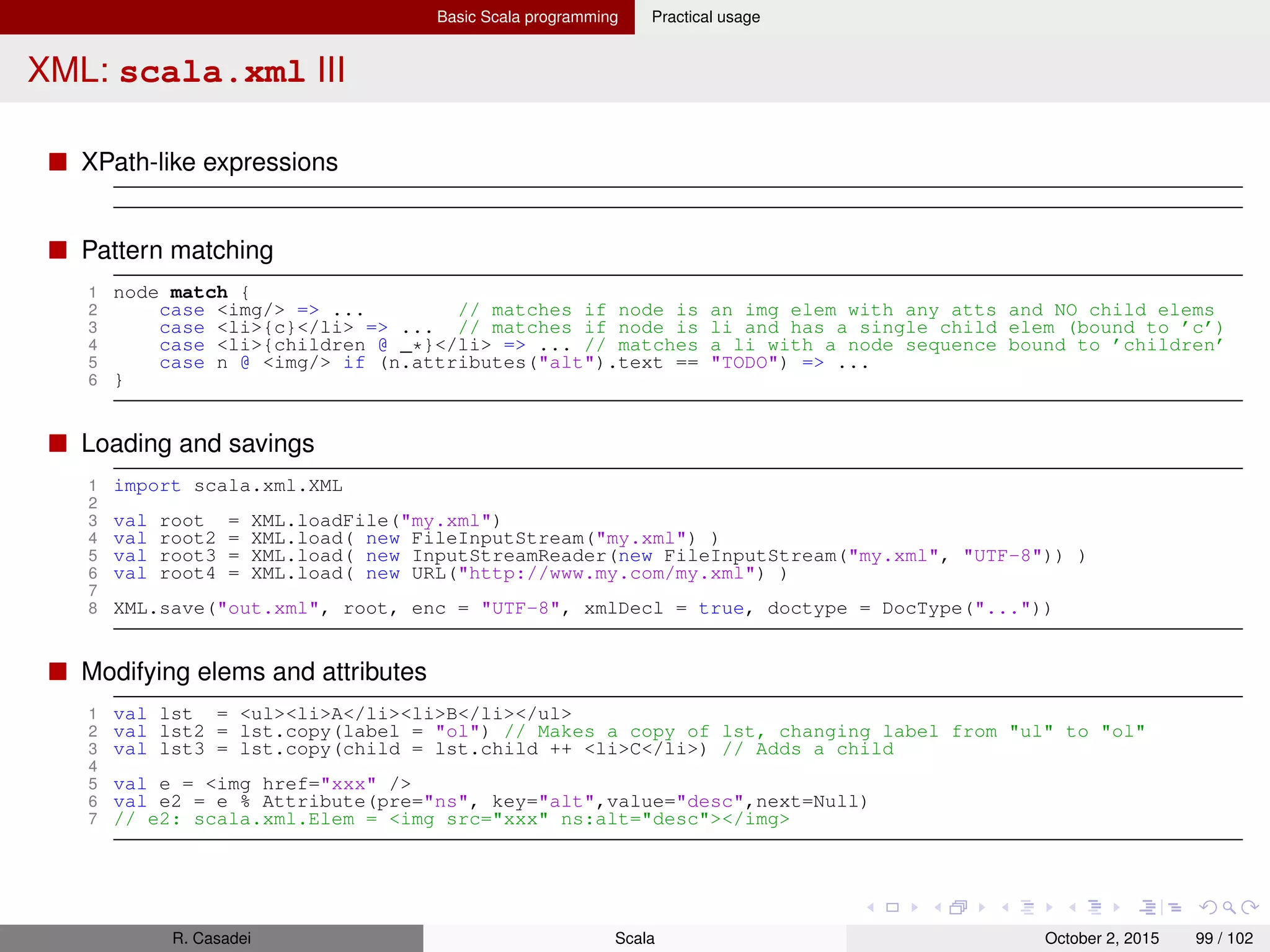Open the Practical usage section
Viewport: 1270px width, 952px height.
click(x=706, y=17)
